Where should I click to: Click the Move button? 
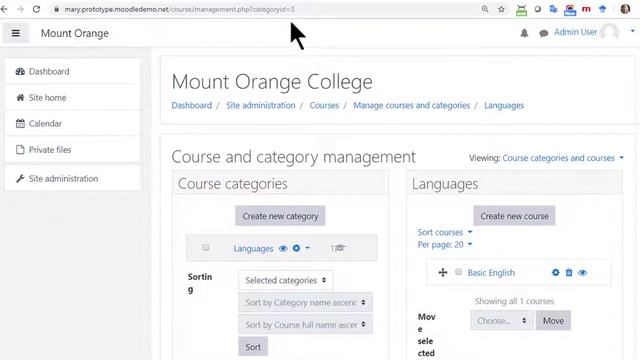click(x=553, y=320)
